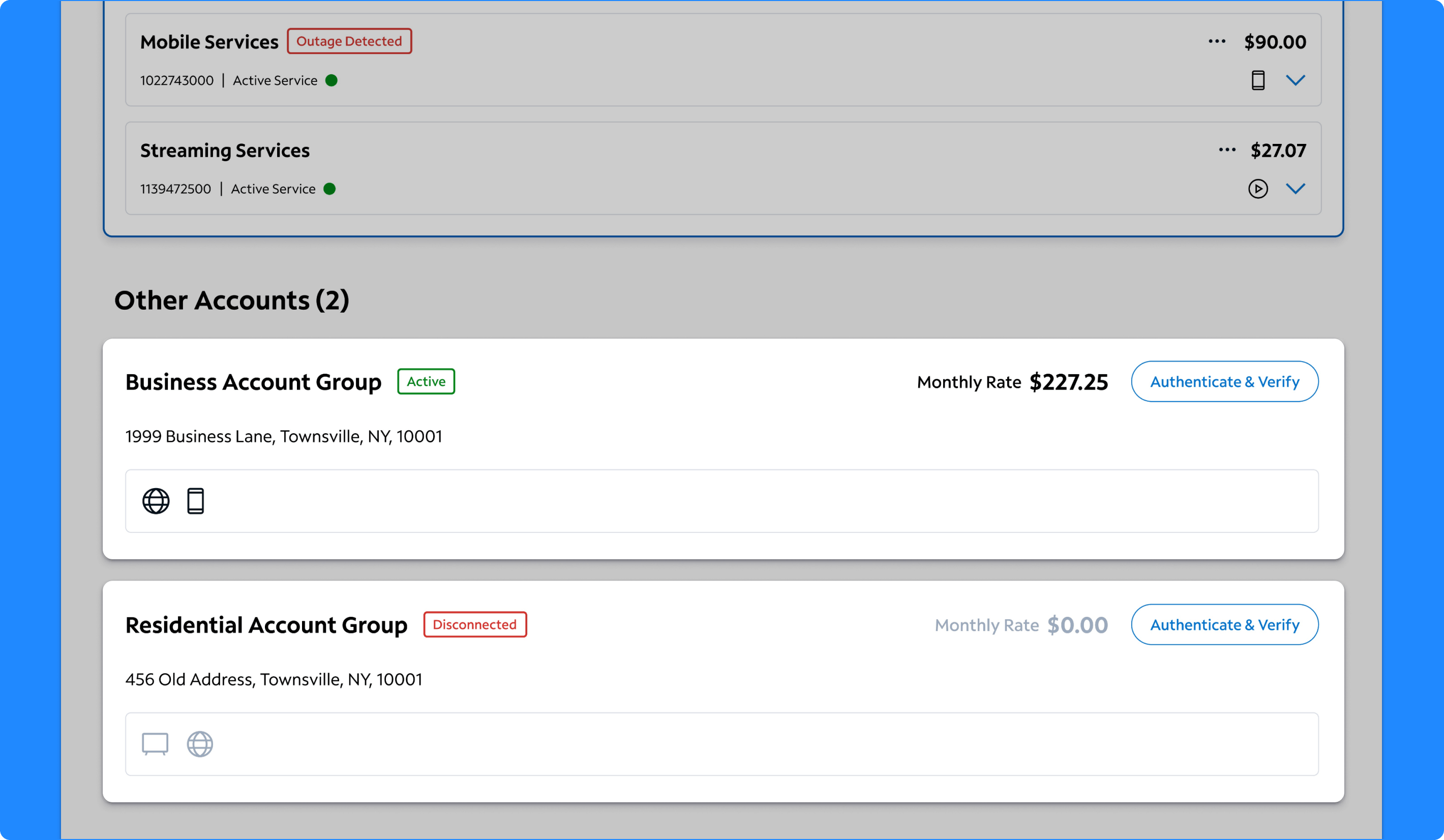1444x840 pixels.
Task: Click mobile device icon in Business Account Group
Action: coord(195,501)
